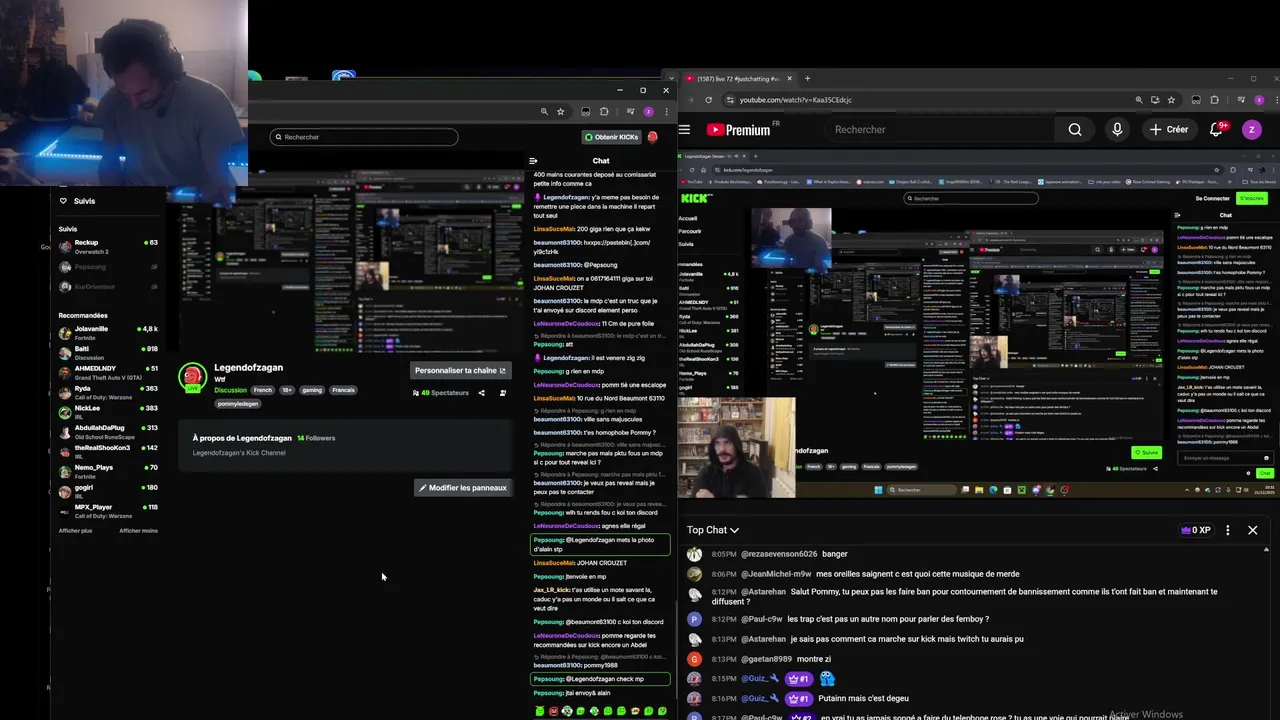Open AbdullahDaPlug in the Recommandées list
The height and width of the screenshot is (720, 1280).
pyautogui.click(x=108, y=431)
